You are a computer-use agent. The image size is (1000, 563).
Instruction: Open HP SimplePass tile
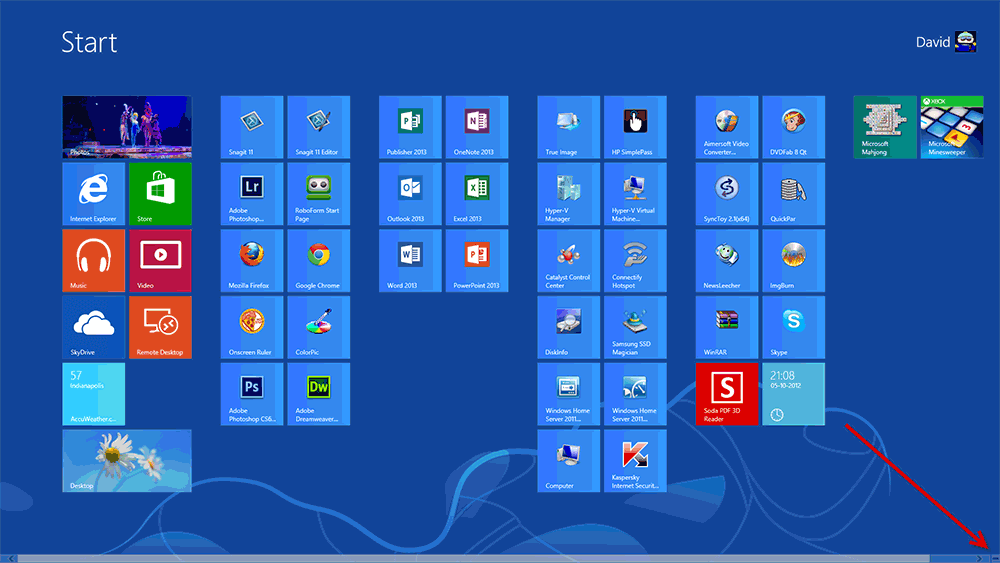click(635, 127)
